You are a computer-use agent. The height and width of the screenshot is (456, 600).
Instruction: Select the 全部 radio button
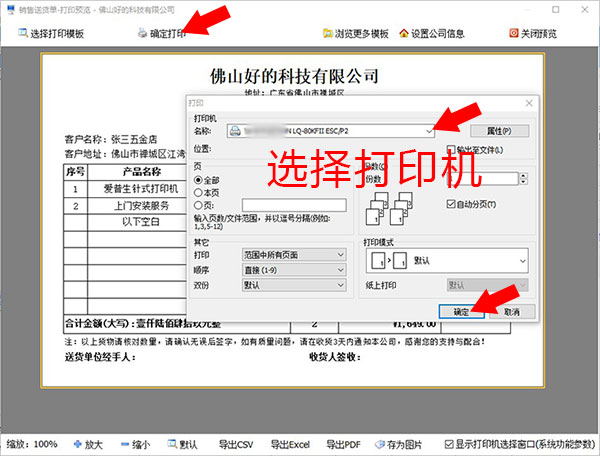tap(198, 180)
